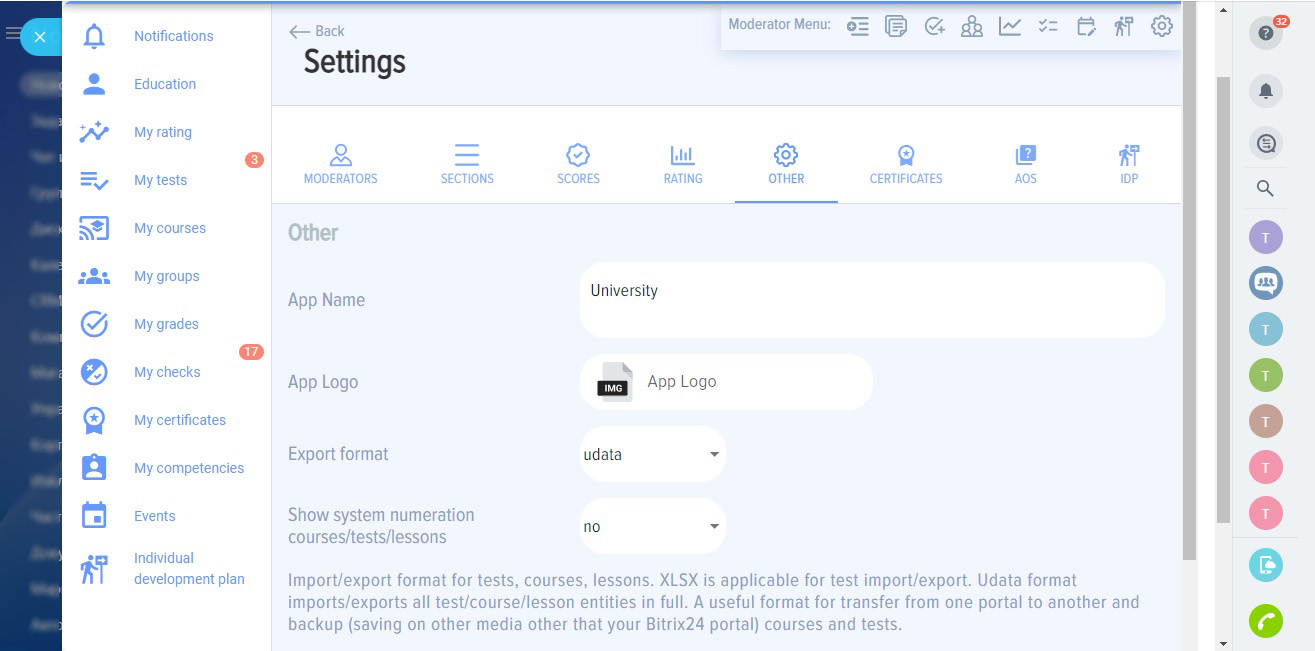Click the App Logo IMG file icon

click(614, 382)
